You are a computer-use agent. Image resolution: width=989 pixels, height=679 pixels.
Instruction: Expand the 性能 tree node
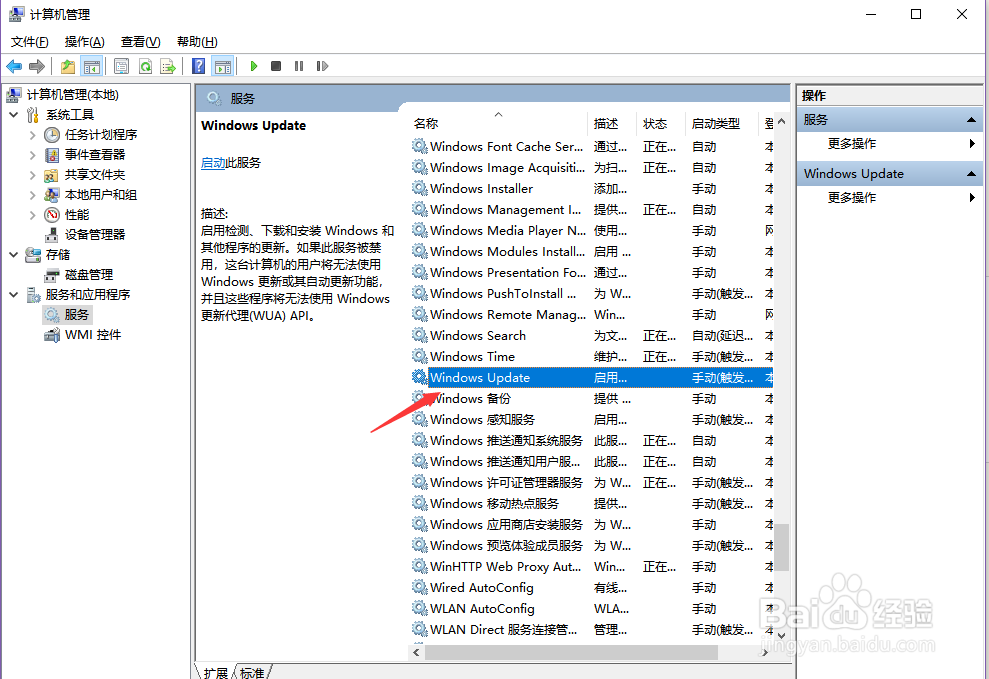[x=33, y=215]
